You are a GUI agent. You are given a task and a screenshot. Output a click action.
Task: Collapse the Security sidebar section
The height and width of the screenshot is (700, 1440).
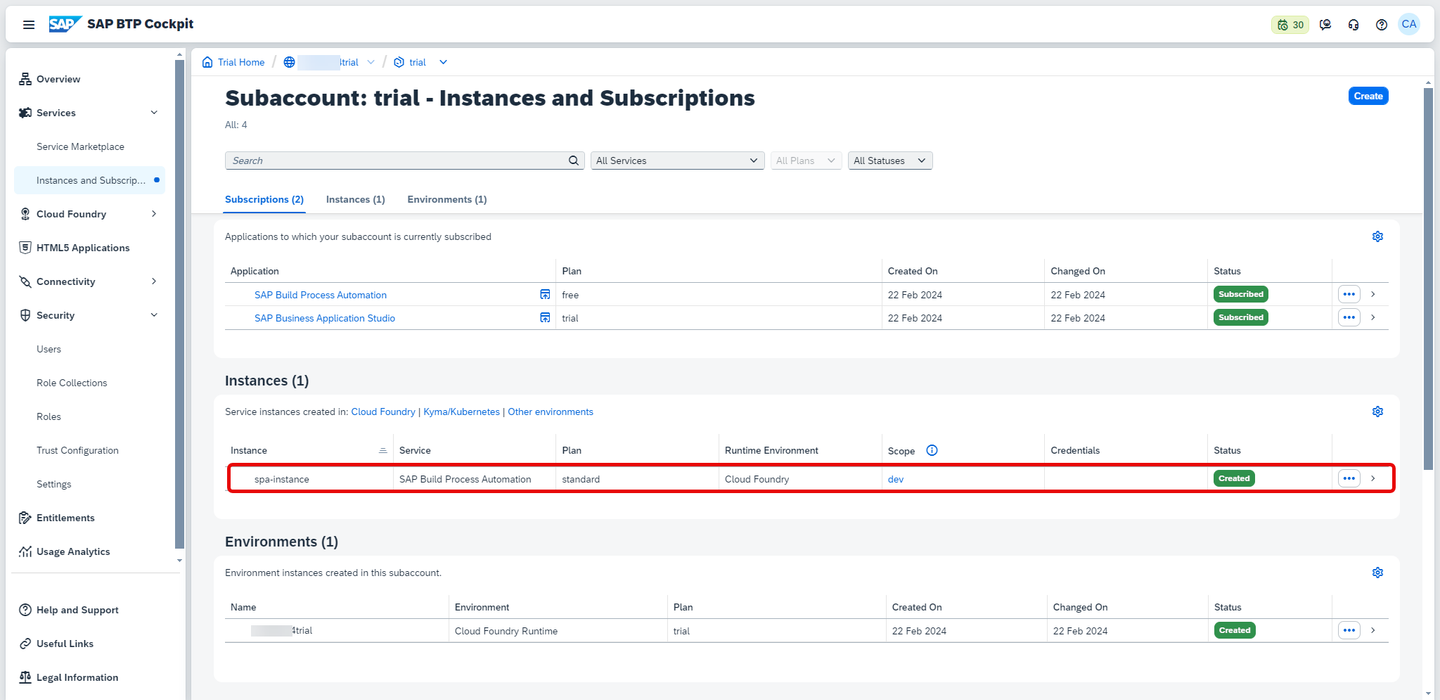[x=154, y=315]
